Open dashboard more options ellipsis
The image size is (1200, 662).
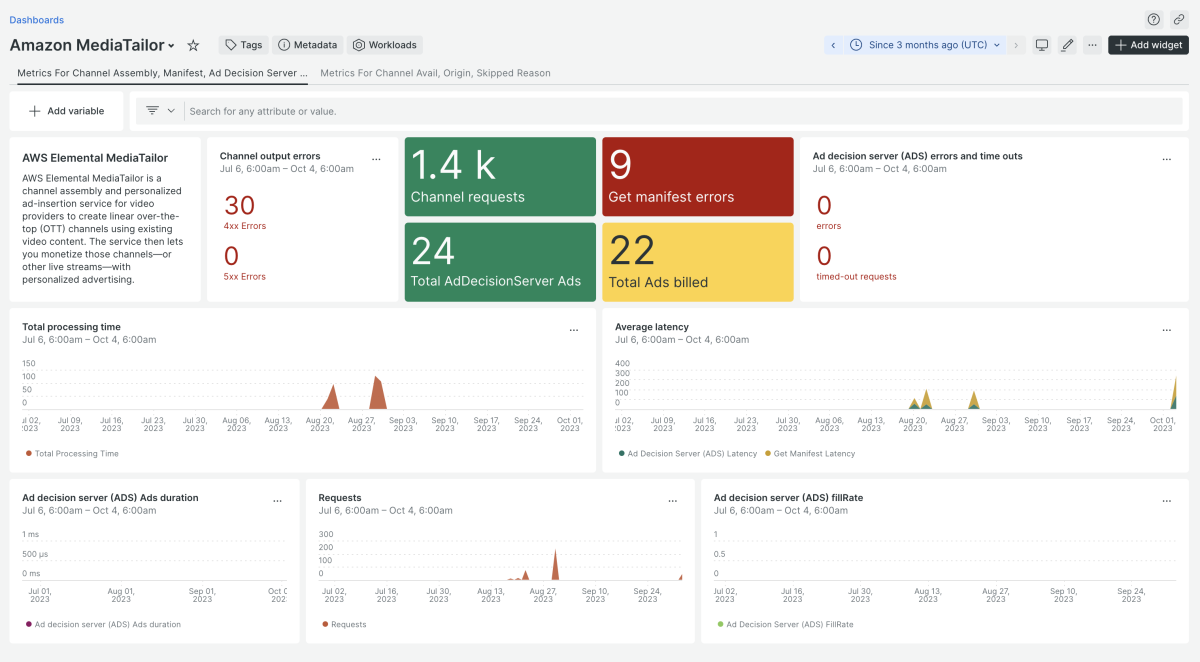(x=1092, y=45)
